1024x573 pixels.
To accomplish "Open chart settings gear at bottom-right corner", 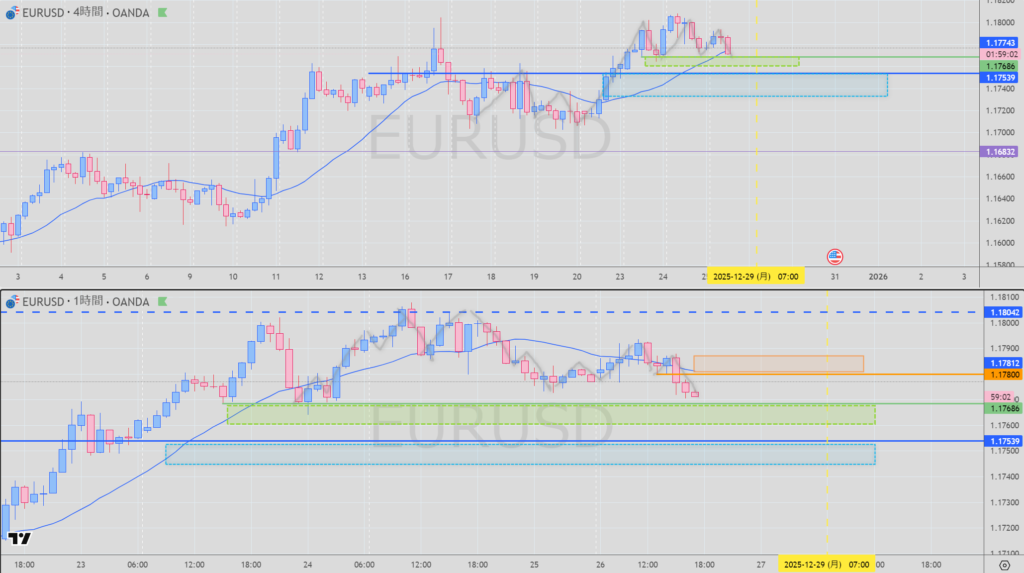I will click(x=1004, y=566).
